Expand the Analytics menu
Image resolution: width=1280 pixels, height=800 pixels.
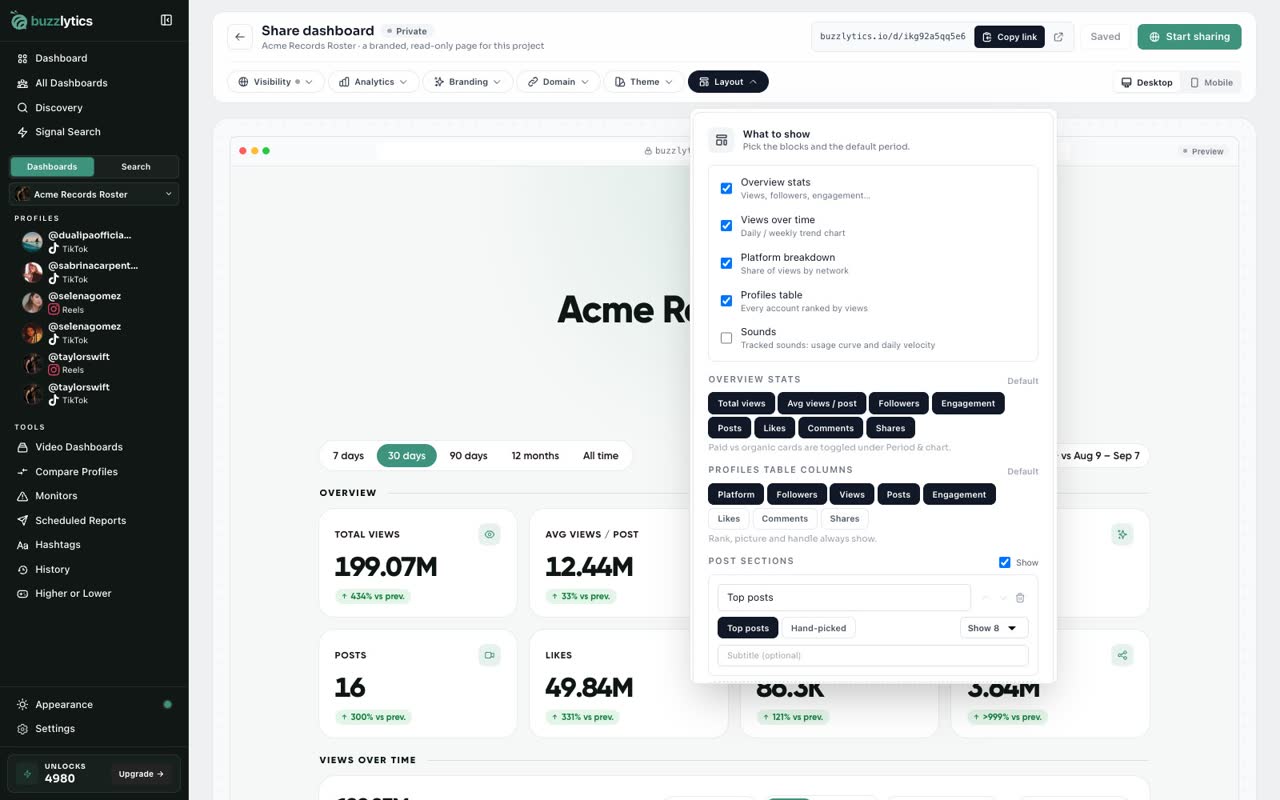coord(374,82)
